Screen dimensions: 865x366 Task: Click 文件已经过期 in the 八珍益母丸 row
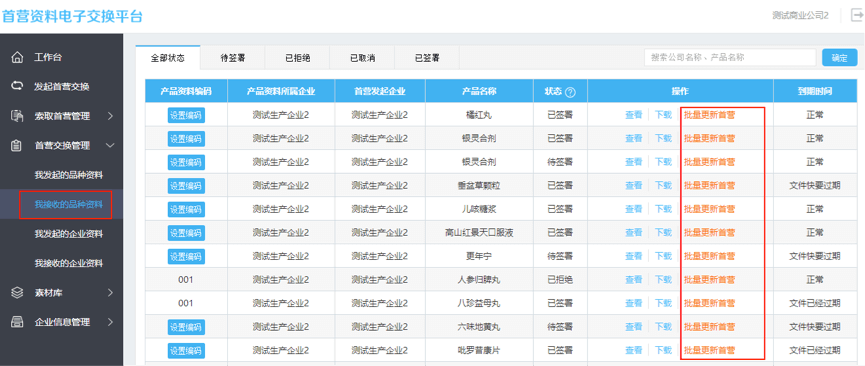click(x=815, y=303)
